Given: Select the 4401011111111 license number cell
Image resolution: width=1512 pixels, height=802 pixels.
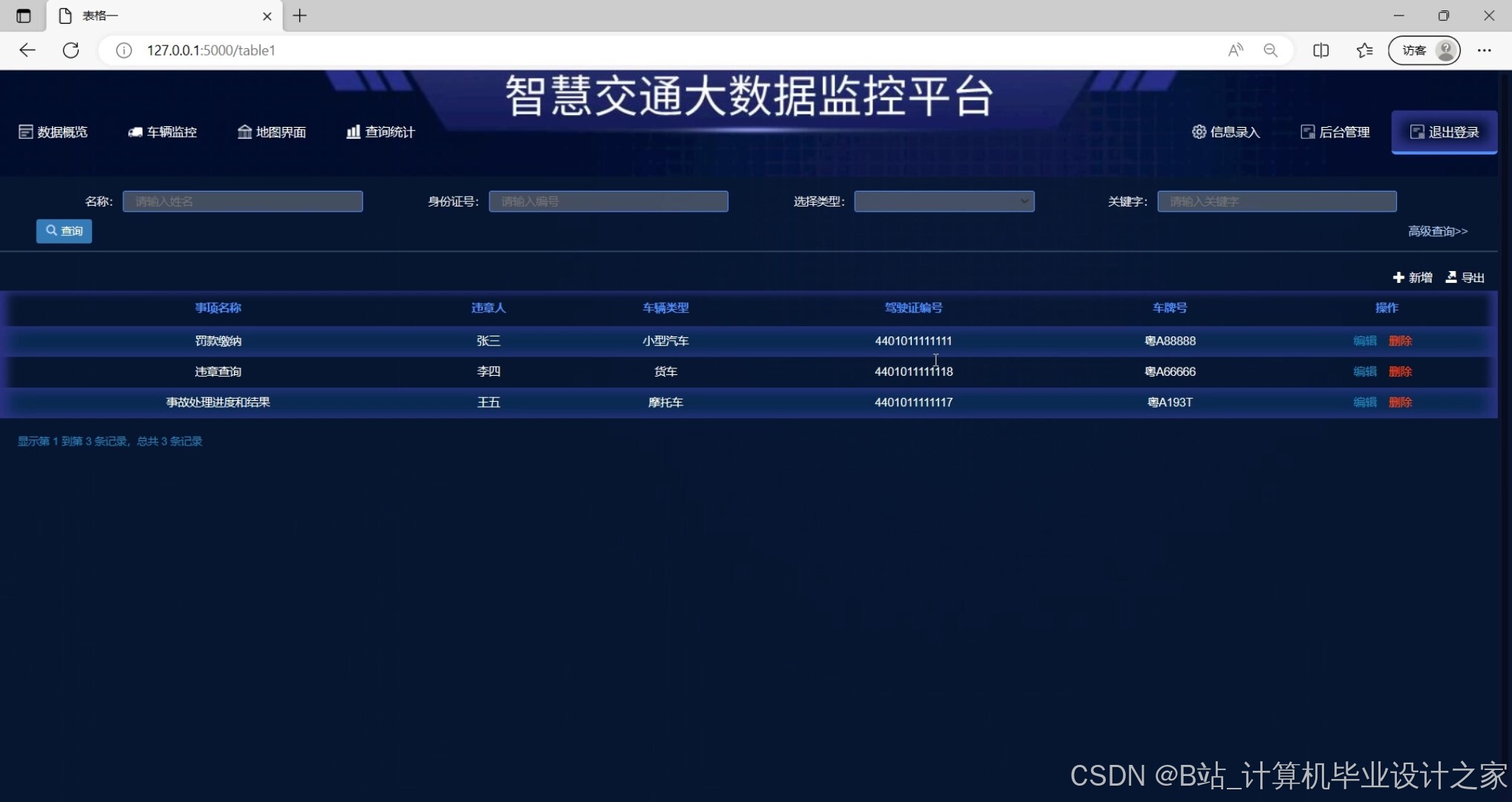Looking at the screenshot, I should pyautogui.click(x=913, y=341).
